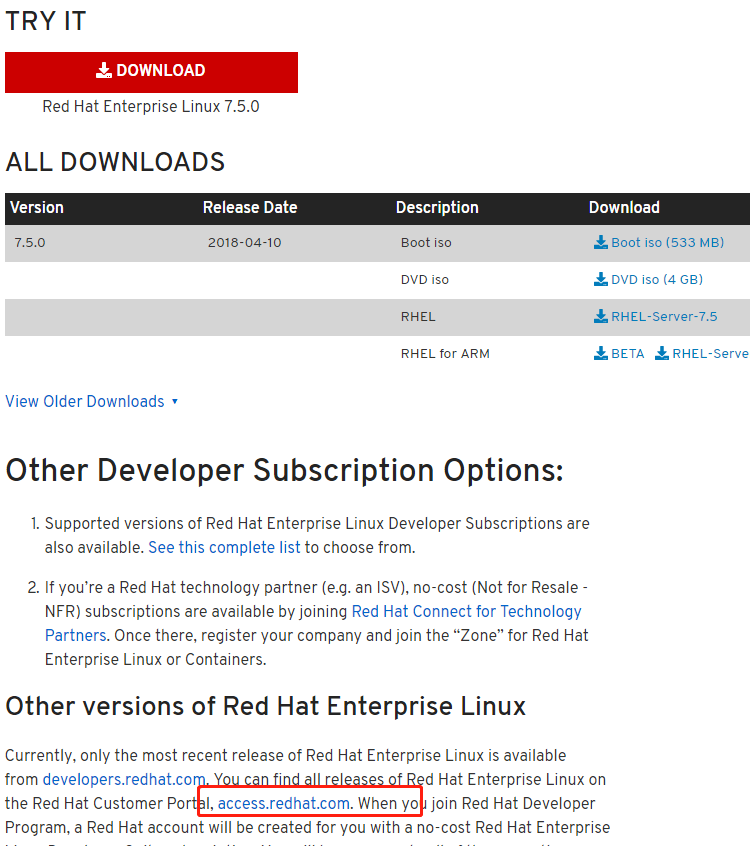The height and width of the screenshot is (846, 750).
Task: Click the Download column header
Action: (624, 208)
